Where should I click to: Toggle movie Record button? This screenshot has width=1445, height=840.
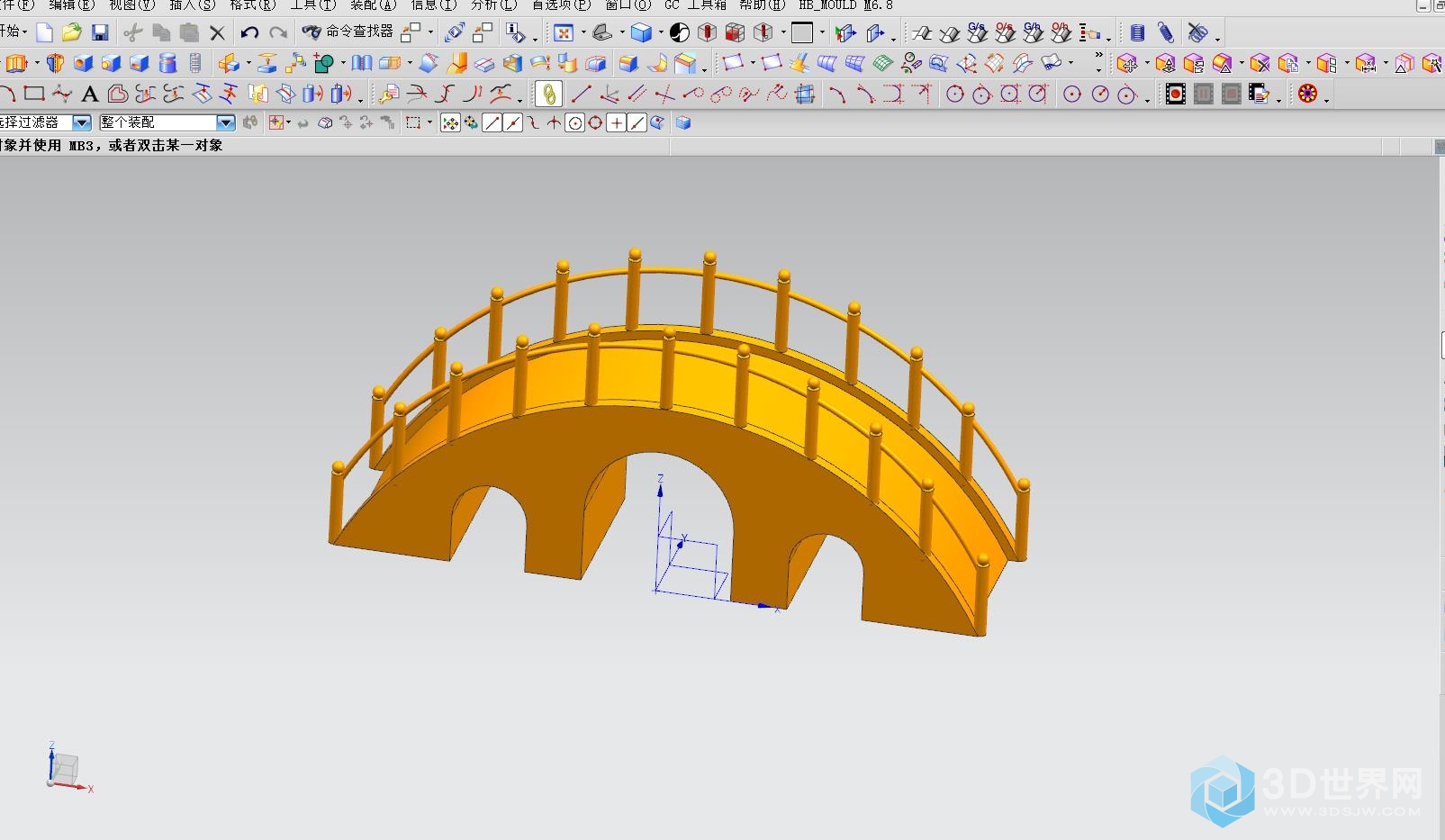(1175, 94)
